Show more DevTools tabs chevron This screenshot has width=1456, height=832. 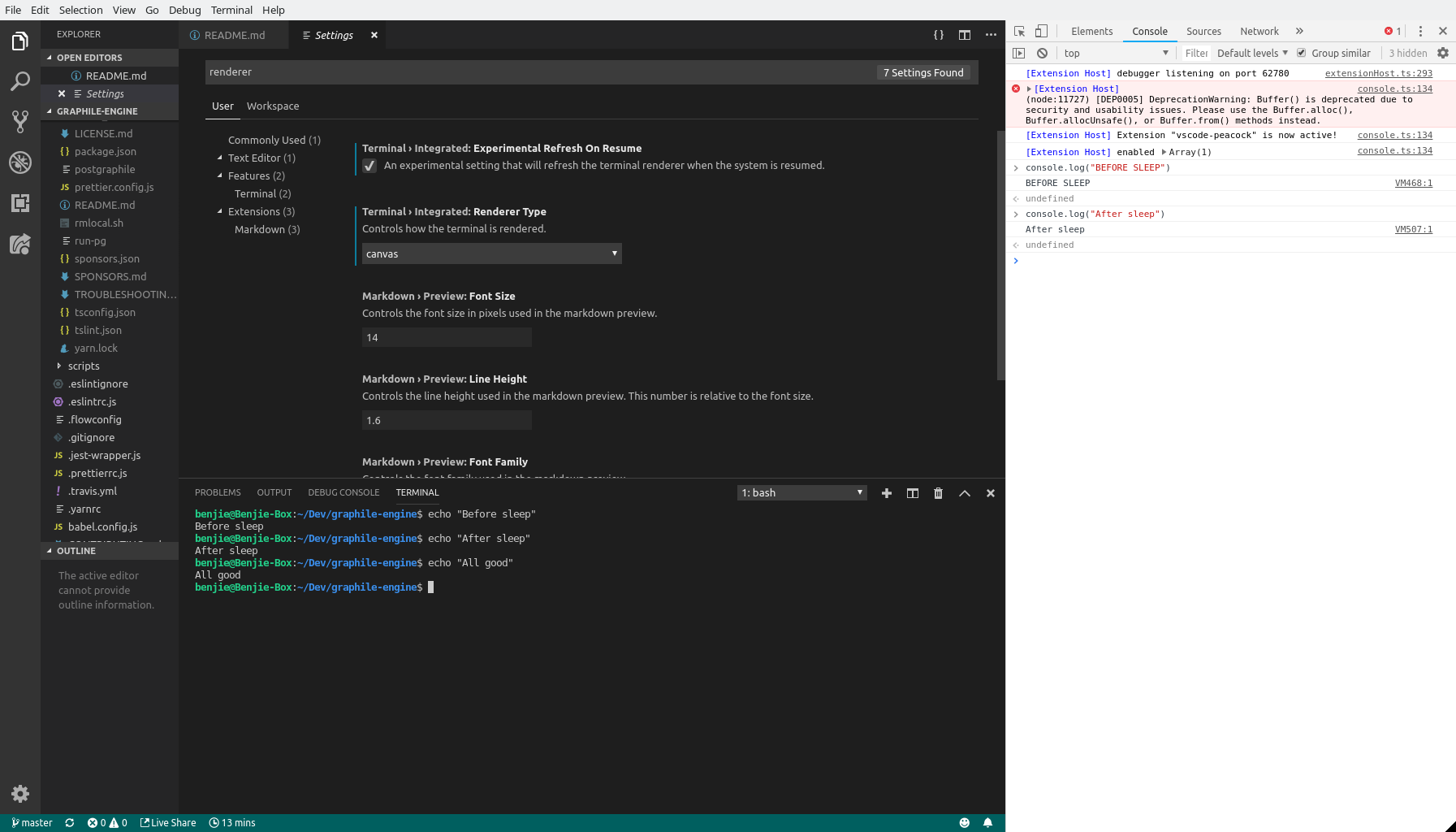pos(1299,31)
